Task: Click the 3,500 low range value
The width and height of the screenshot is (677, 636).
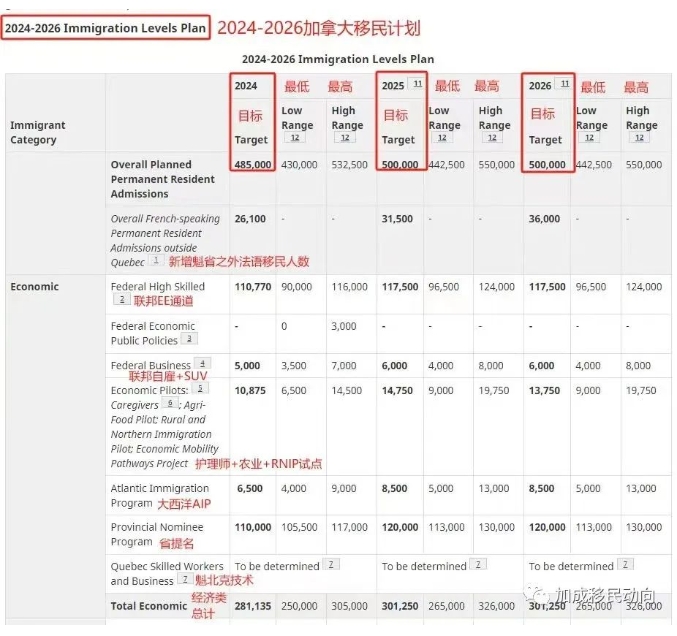Action: pyautogui.click(x=294, y=366)
